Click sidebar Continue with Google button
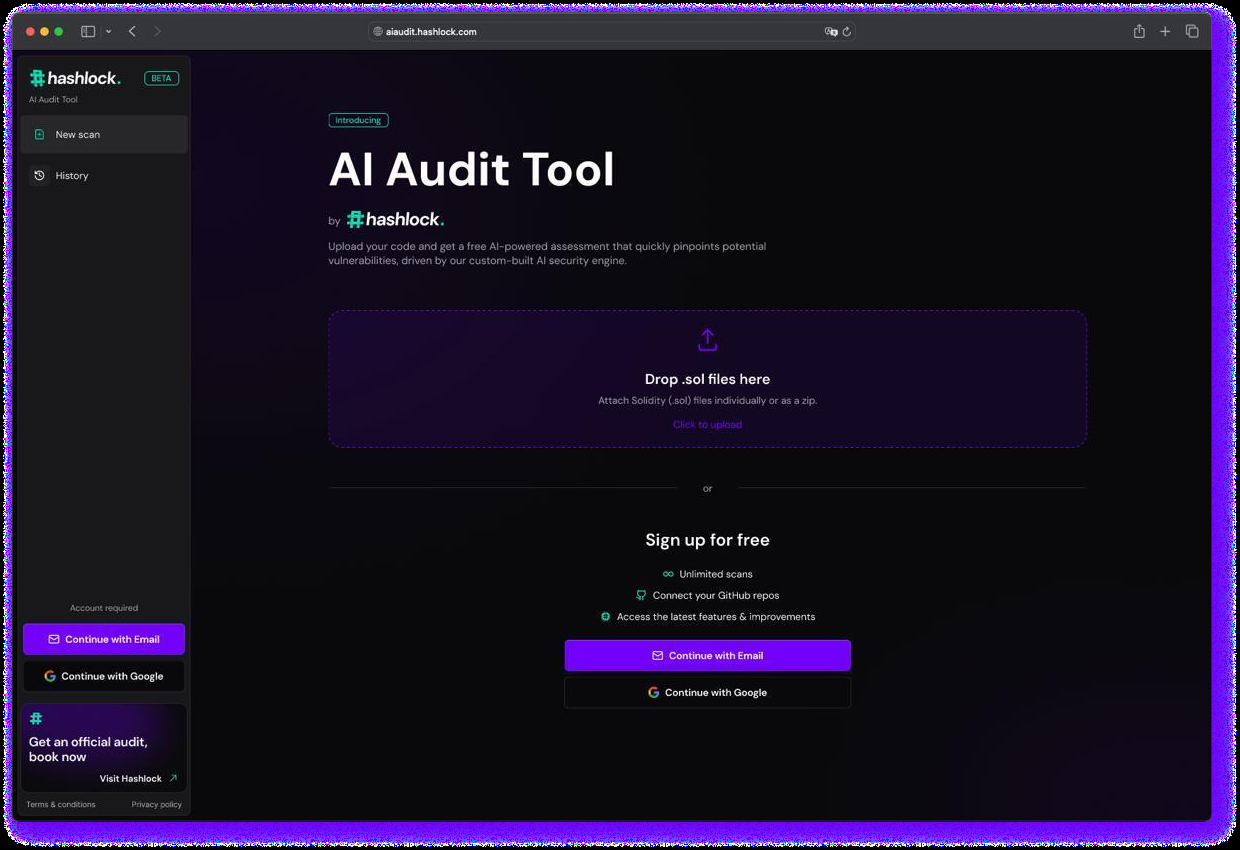This screenshot has width=1240, height=850. [104, 676]
